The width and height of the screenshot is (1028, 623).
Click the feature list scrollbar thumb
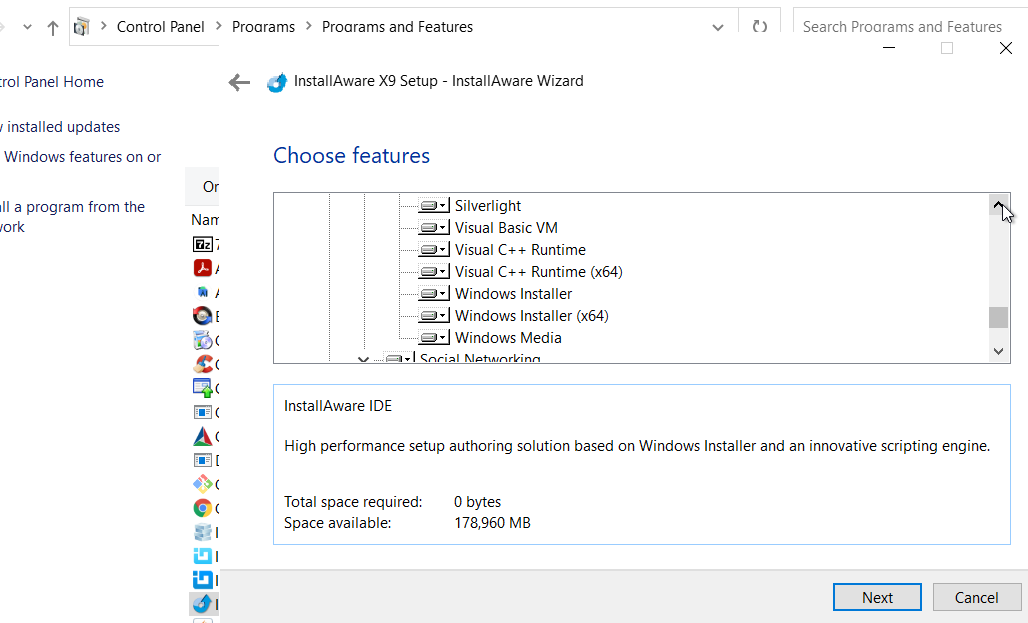tap(998, 317)
